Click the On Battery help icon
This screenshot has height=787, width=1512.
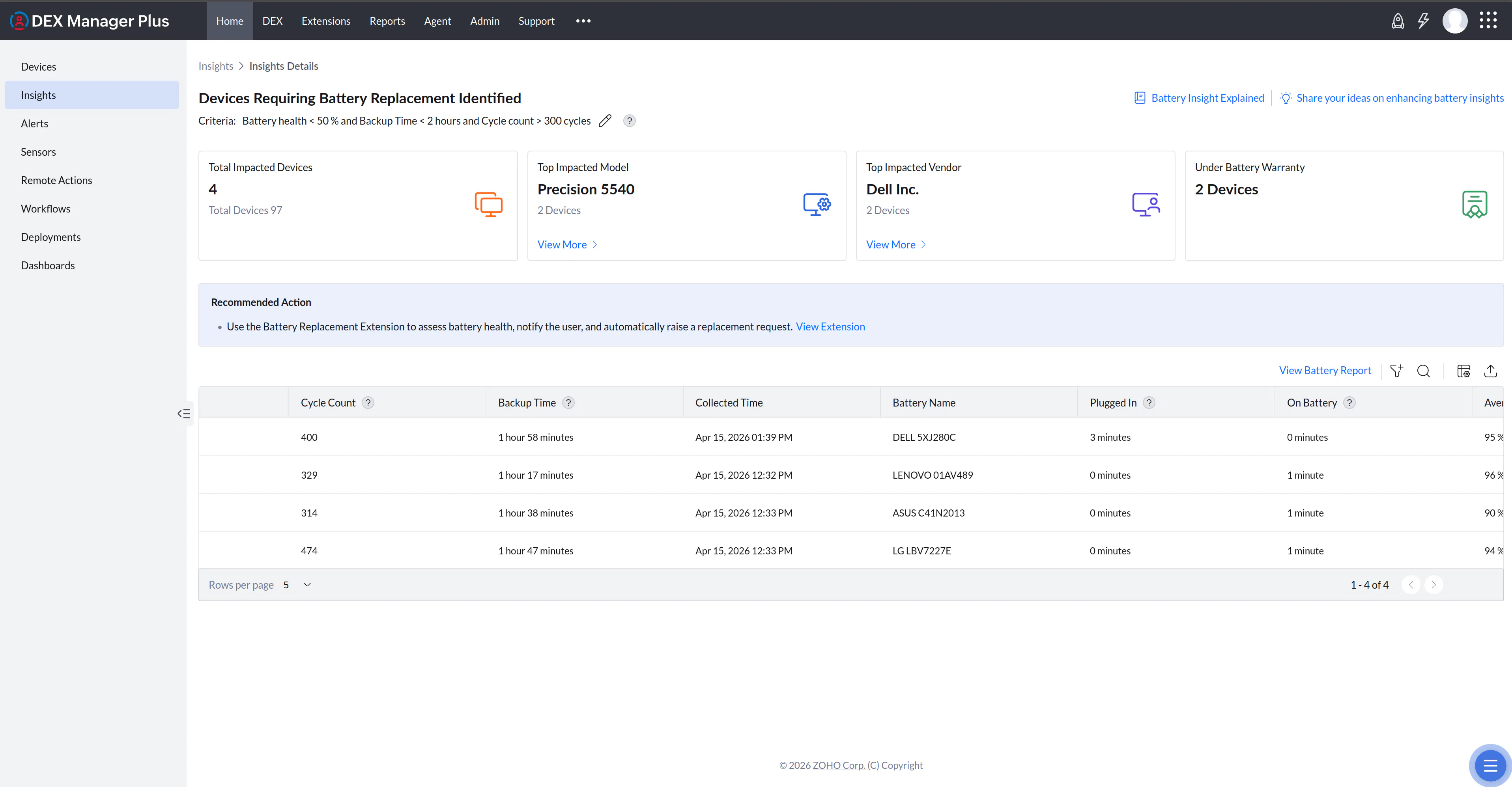(x=1349, y=403)
